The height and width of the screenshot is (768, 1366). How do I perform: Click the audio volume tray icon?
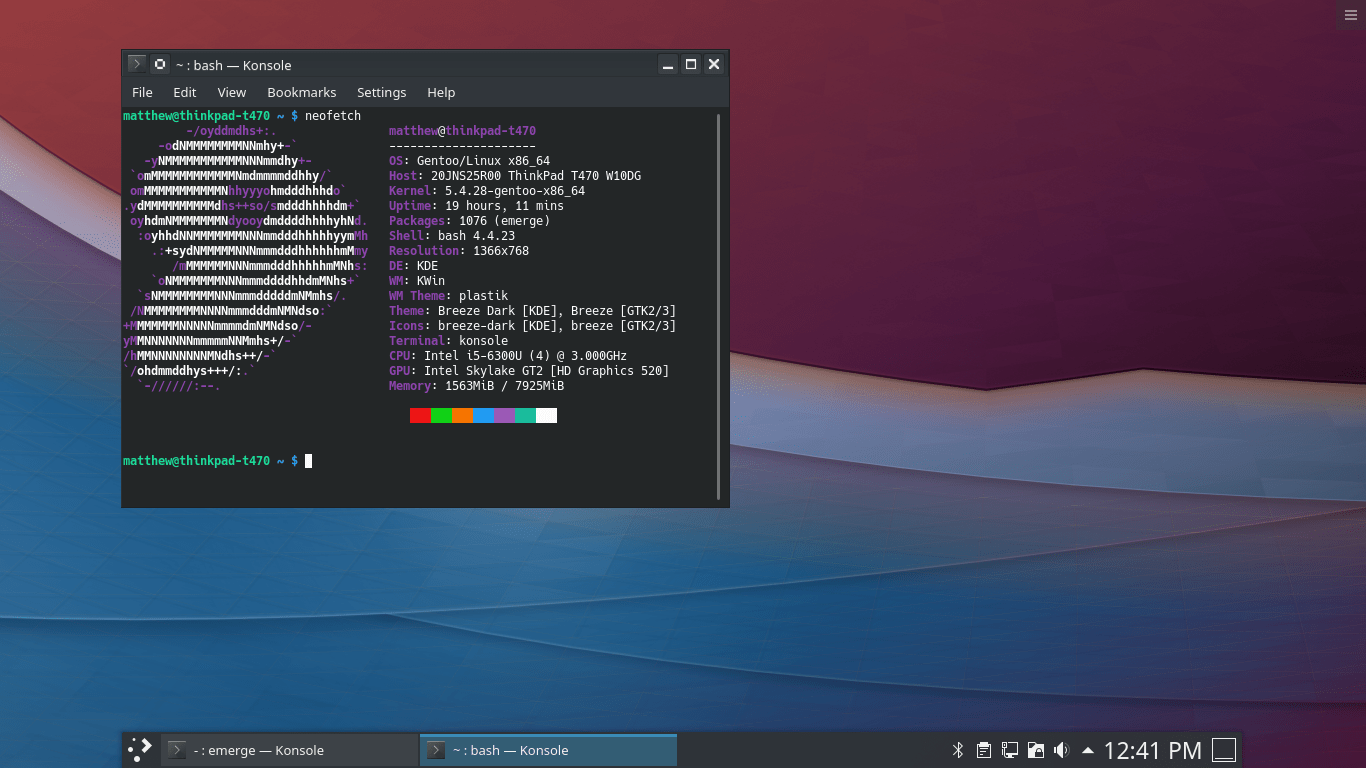[x=1060, y=750]
